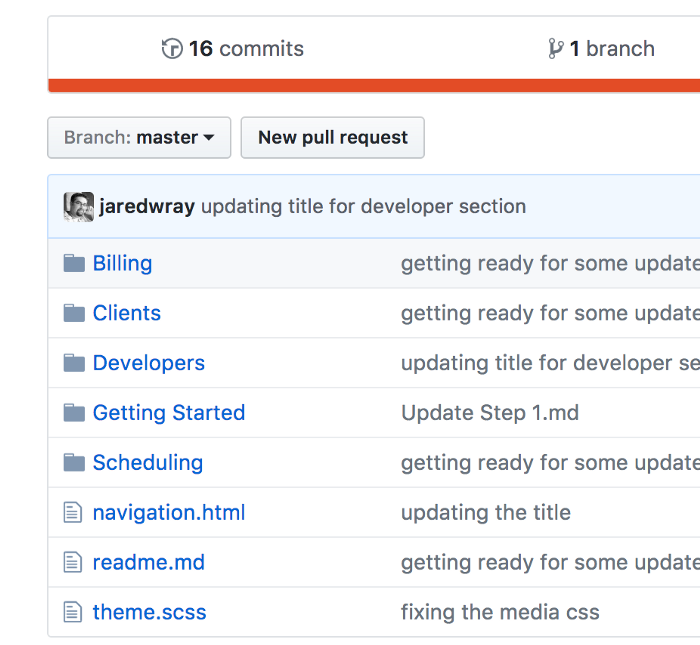This screenshot has width=700, height=645.
Task: Click the file icon beside navigation.html
Action: click(x=73, y=513)
